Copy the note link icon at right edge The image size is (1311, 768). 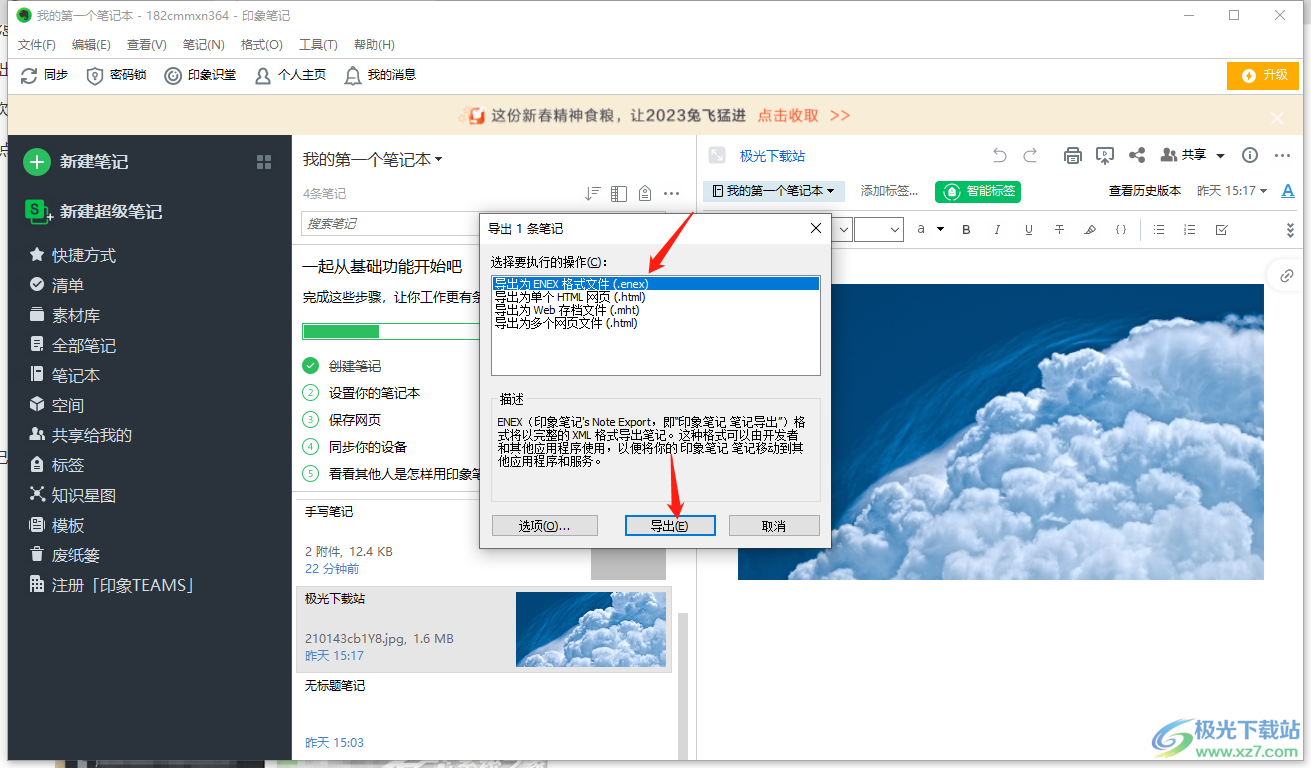coord(1287,276)
